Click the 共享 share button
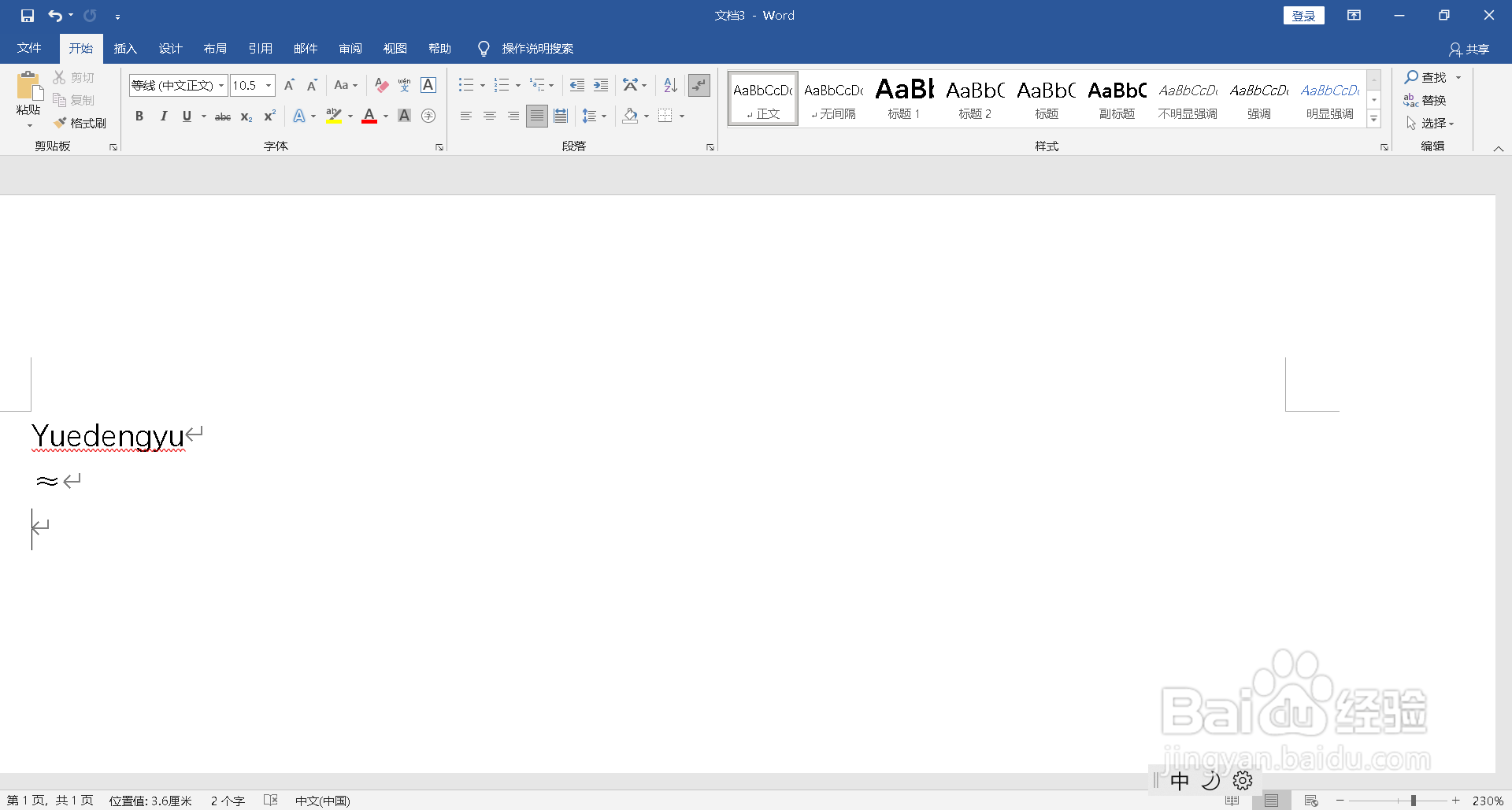The width and height of the screenshot is (1512, 810). [x=1469, y=50]
